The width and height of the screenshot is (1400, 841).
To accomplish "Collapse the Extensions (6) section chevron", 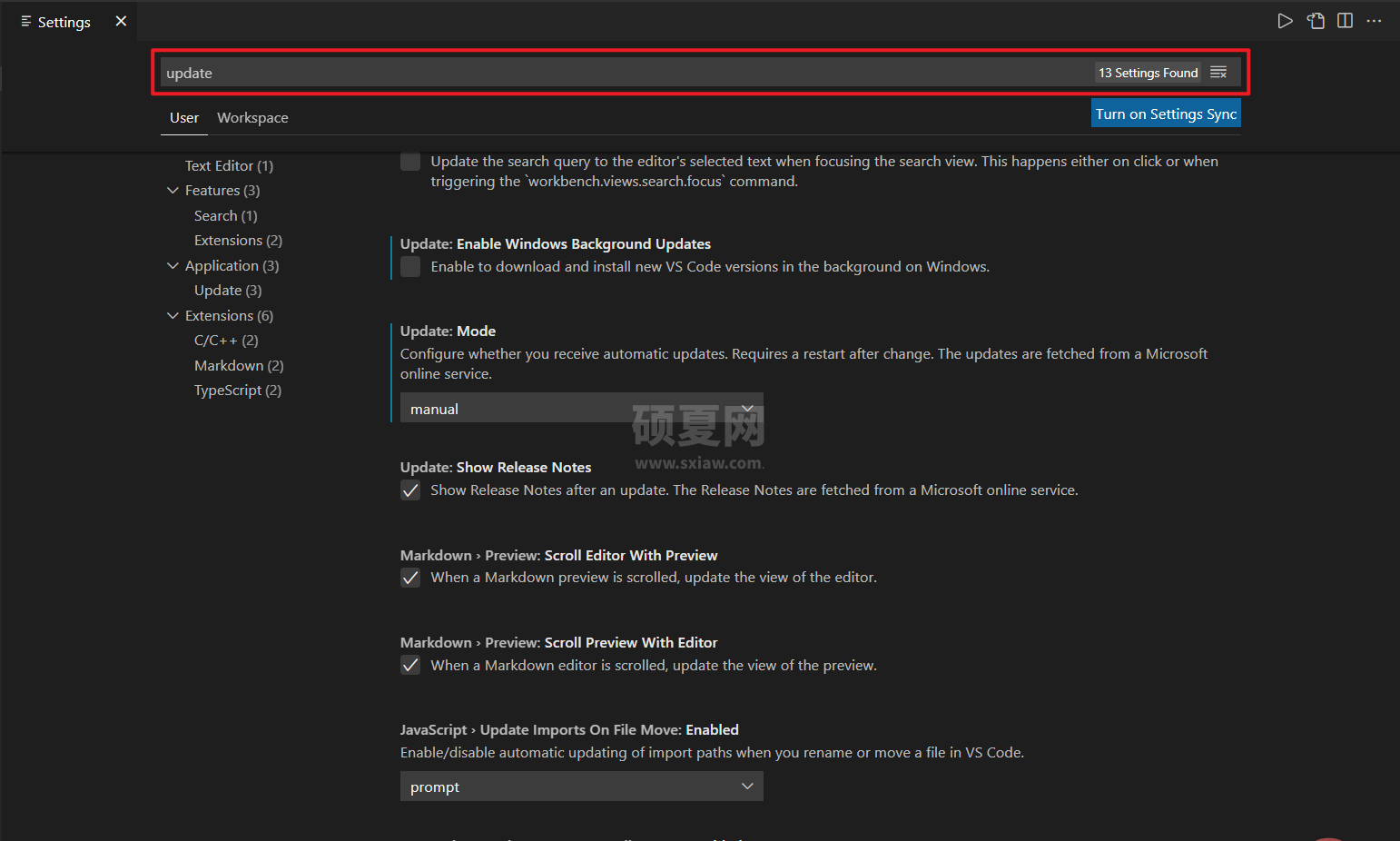I will (173, 316).
